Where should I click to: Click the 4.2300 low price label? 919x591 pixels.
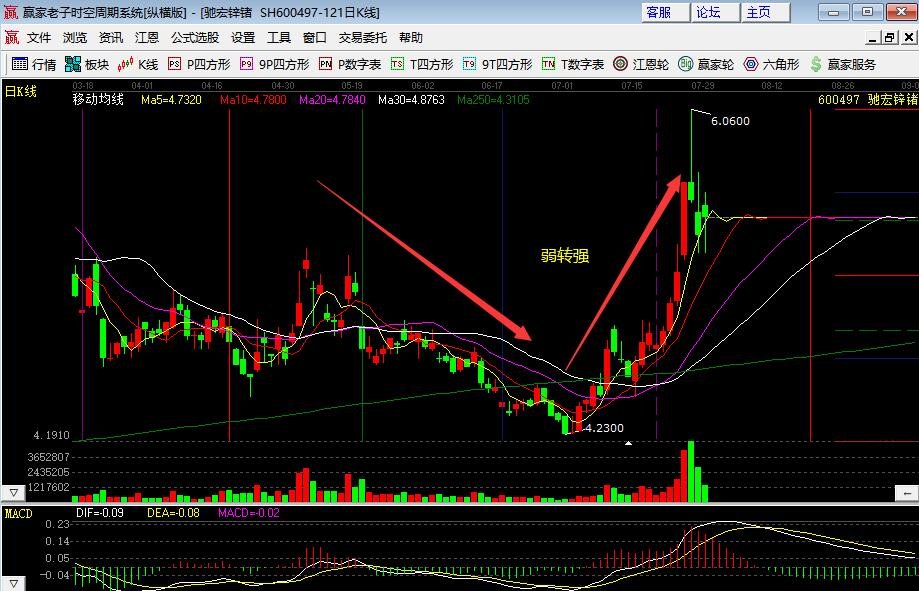604,428
